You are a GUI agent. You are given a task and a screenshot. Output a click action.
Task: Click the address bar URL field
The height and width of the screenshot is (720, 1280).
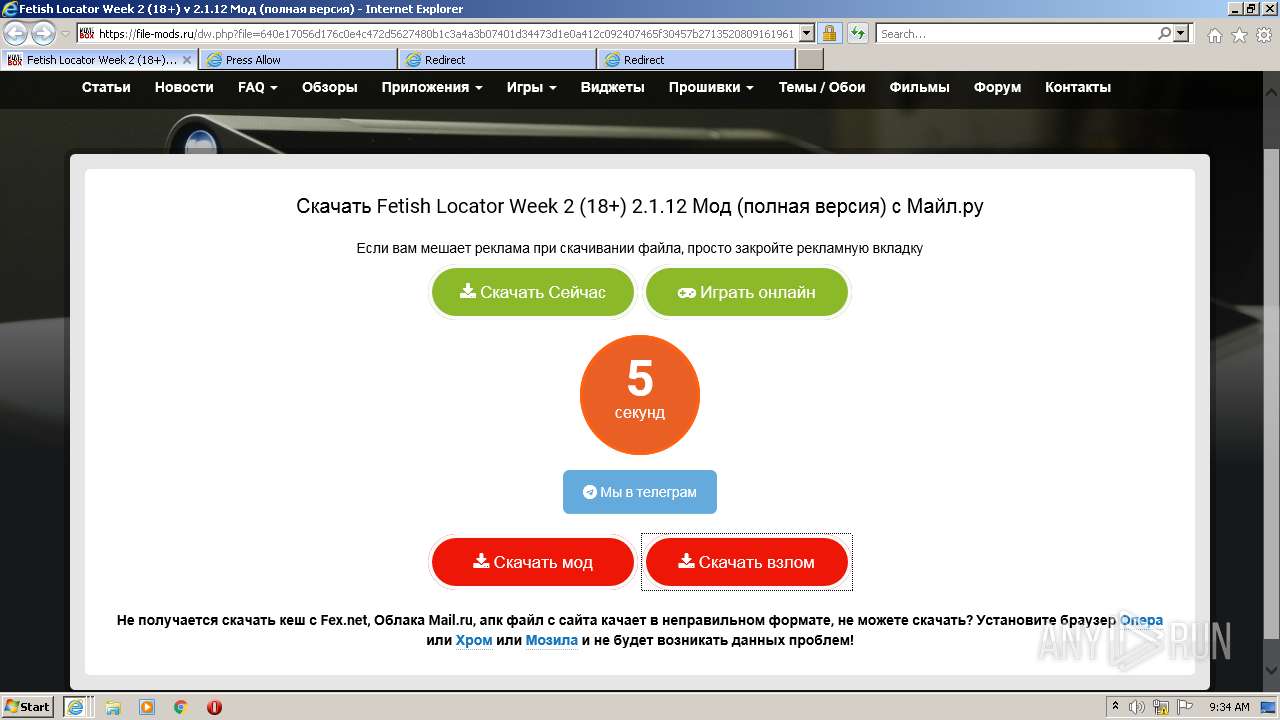click(447, 34)
